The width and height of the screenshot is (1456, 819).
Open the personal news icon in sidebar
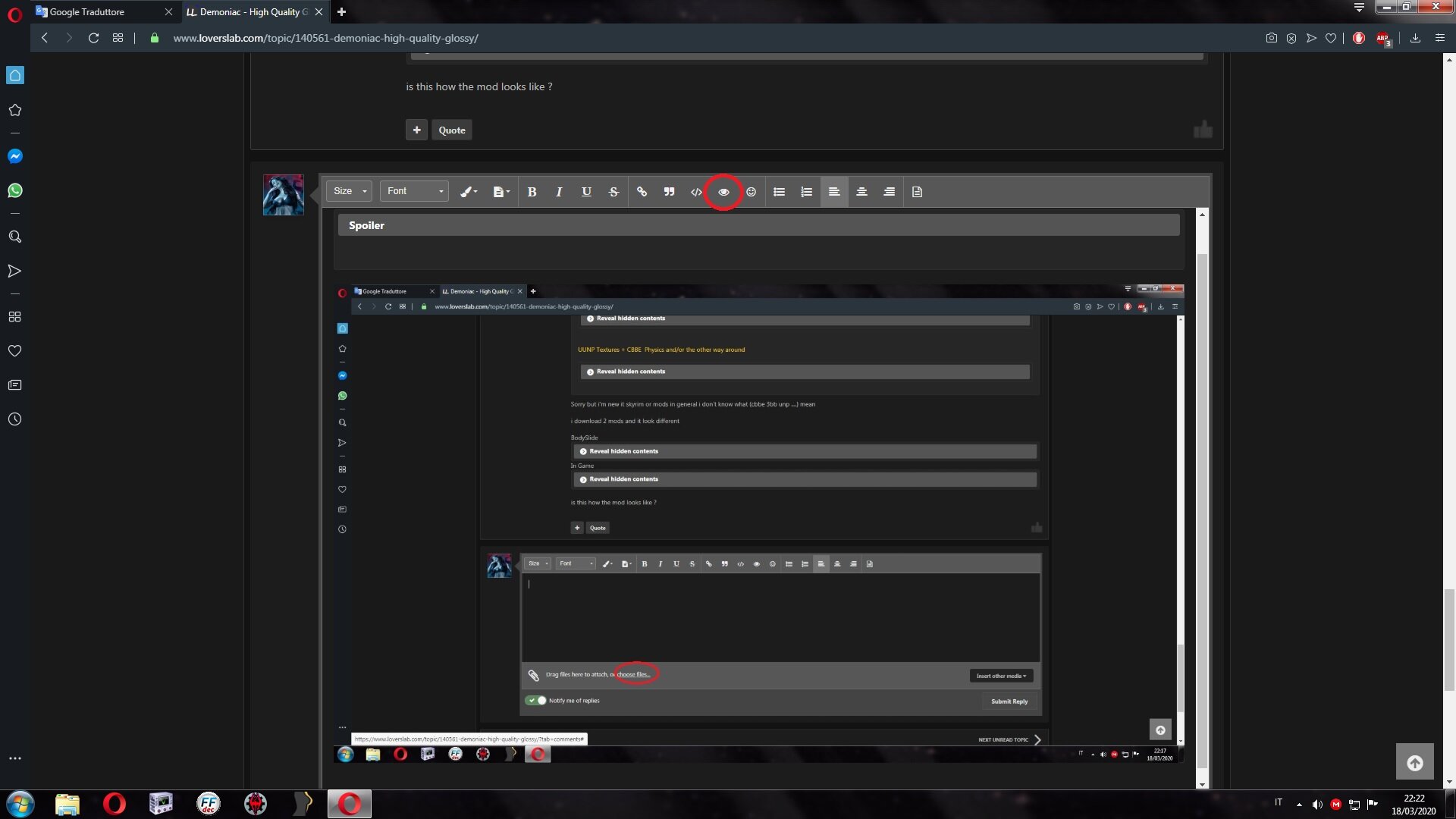(x=15, y=385)
